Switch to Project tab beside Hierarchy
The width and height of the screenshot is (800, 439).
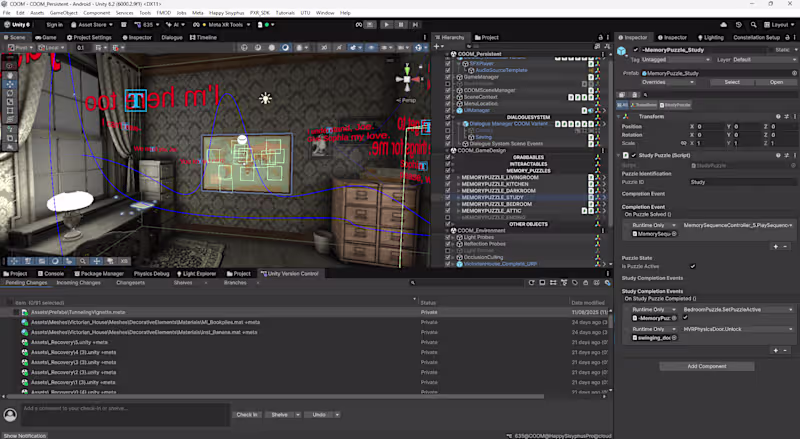(x=487, y=37)
